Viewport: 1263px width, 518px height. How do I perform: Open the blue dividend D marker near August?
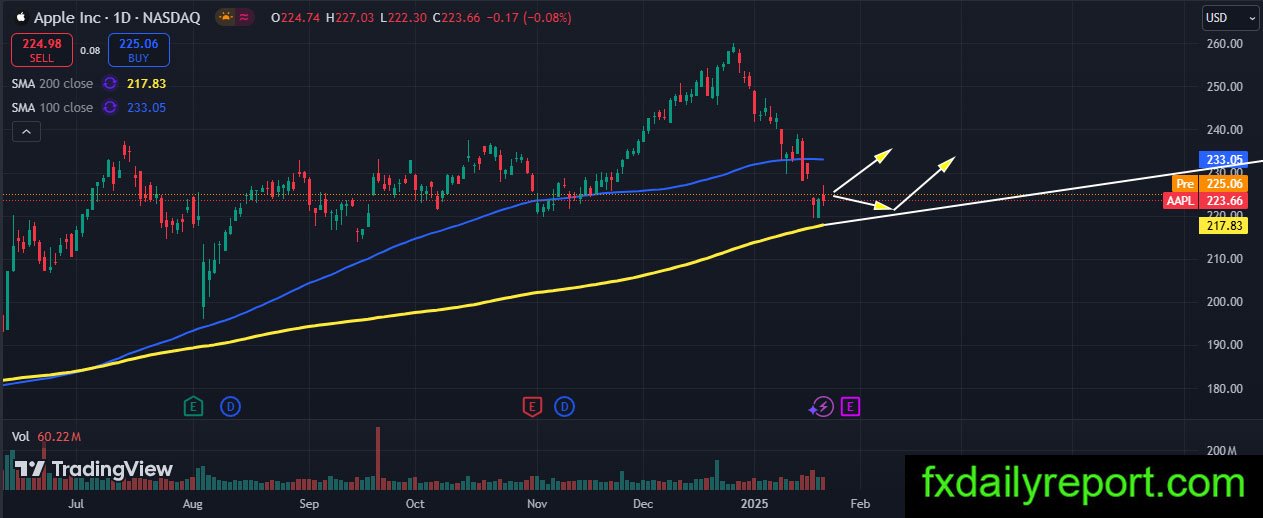pos(230,406)
